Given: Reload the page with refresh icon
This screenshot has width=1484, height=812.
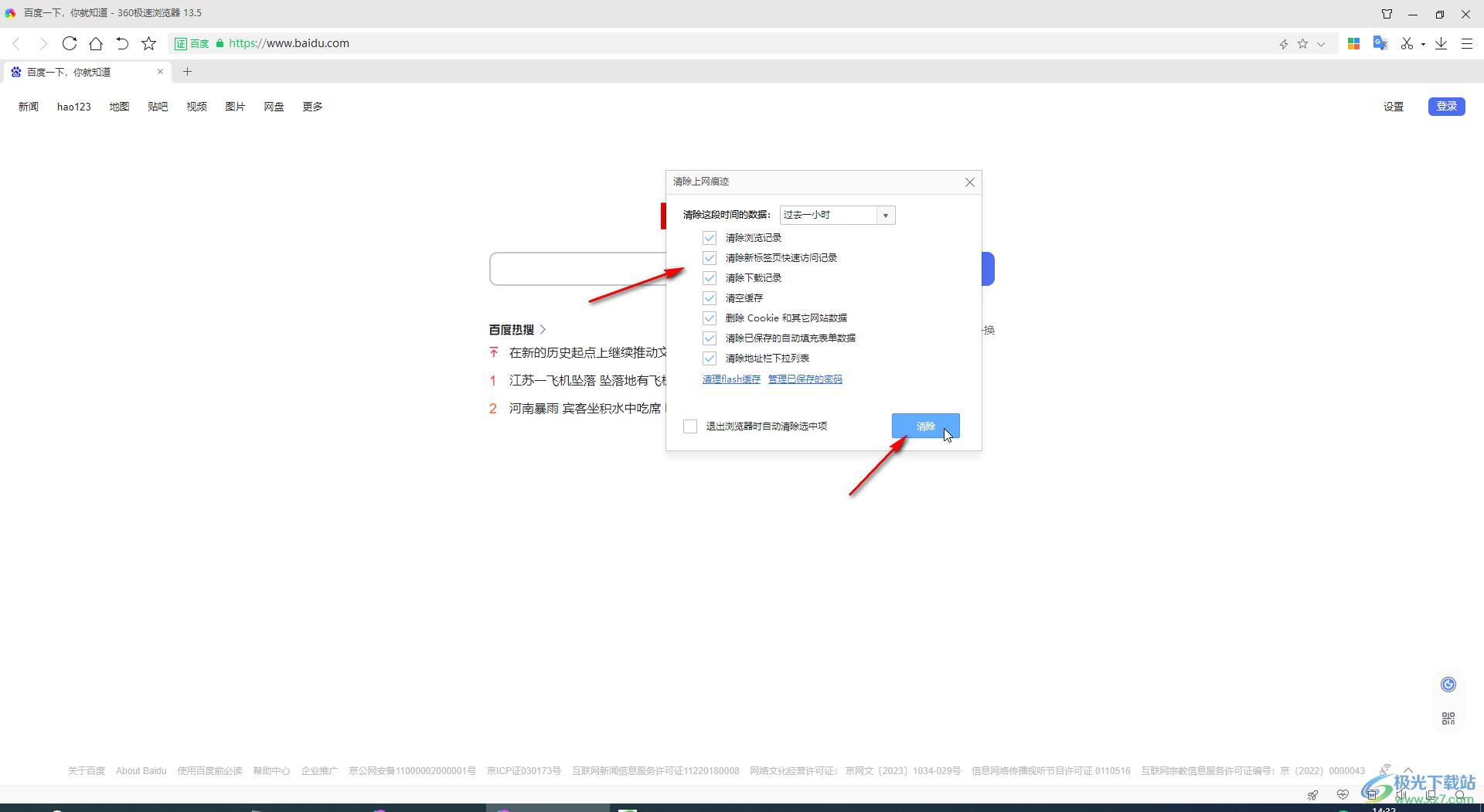Looking at the screenshot, I should (x=70, y=43).
